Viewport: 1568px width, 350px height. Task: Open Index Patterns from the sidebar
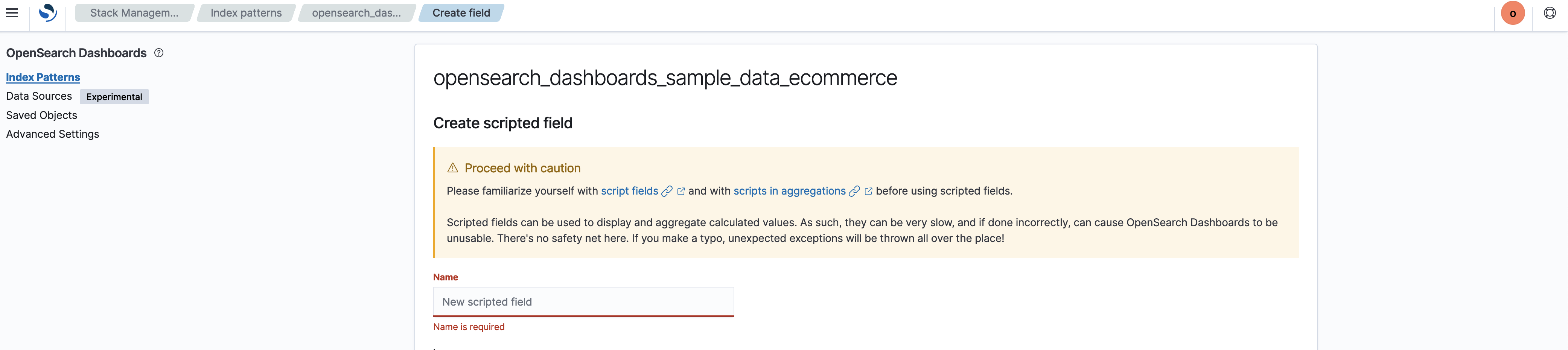(43, 77)
